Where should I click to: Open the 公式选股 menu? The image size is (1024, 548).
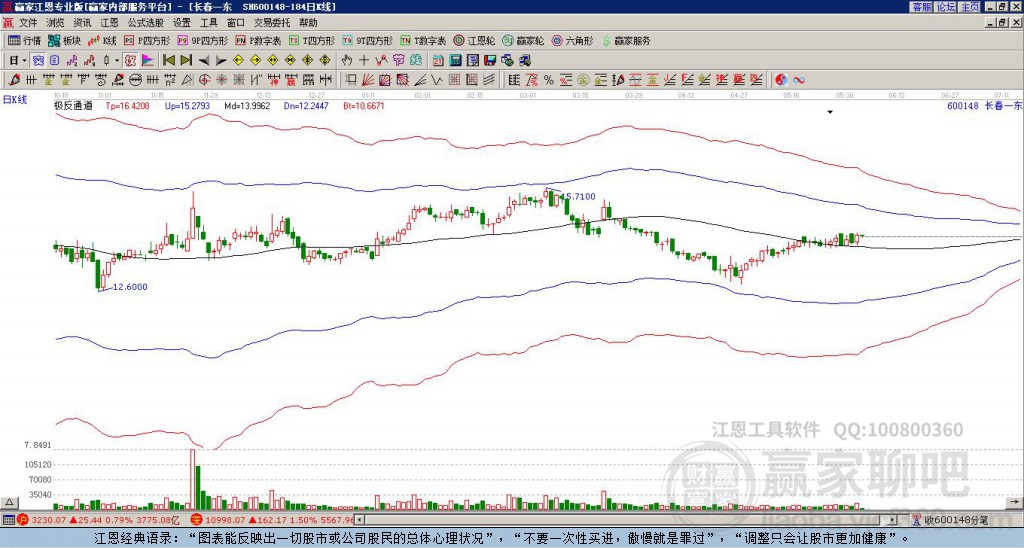146,23
